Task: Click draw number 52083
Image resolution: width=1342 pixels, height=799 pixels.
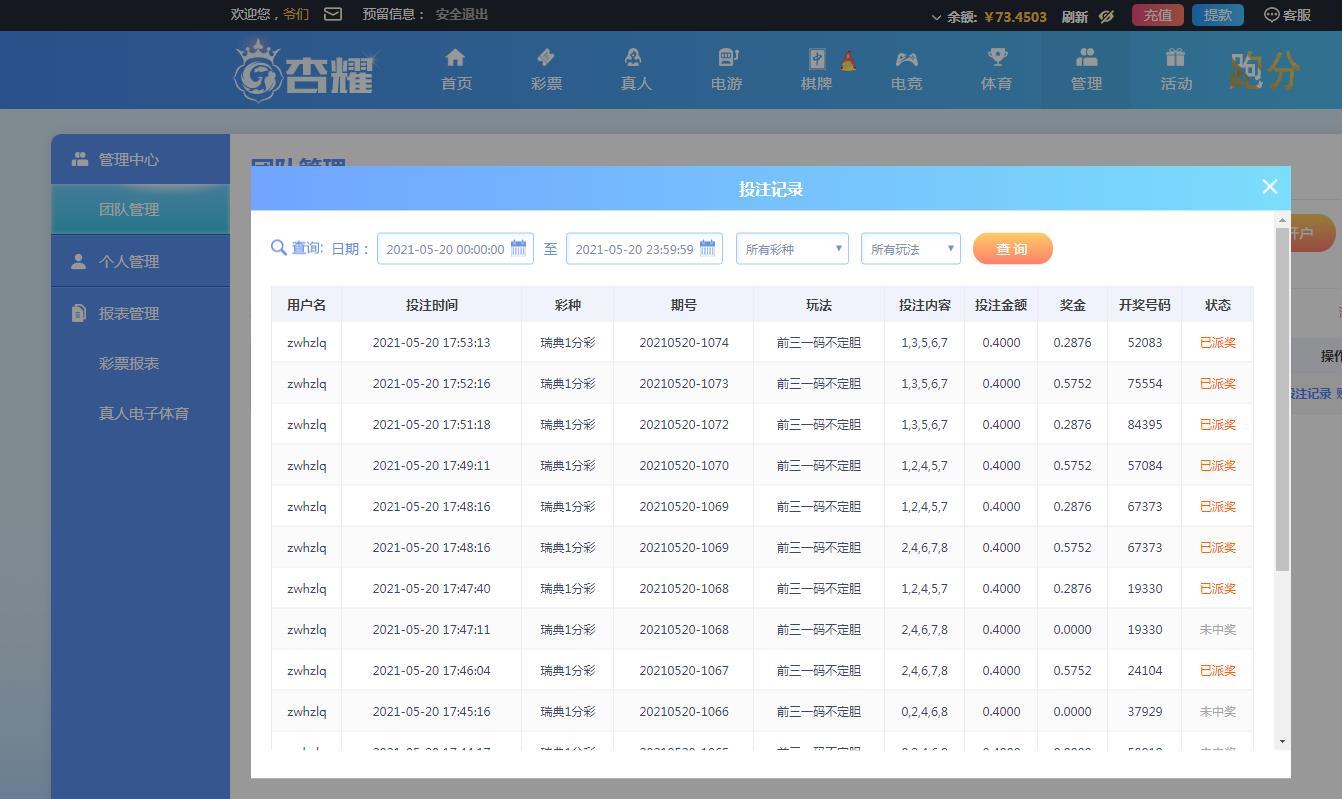Action: pyautogui.click(x=1145, y=342)
